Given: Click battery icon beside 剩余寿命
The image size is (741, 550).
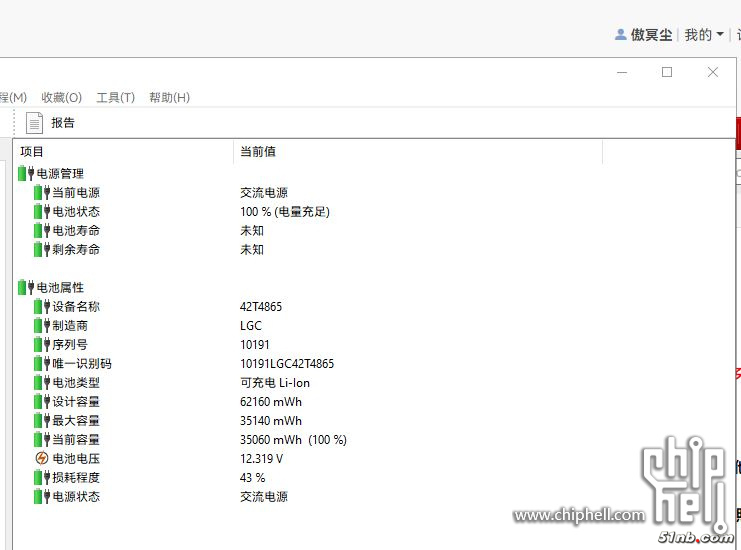Looking at the screenshot, I should (42, 249).
